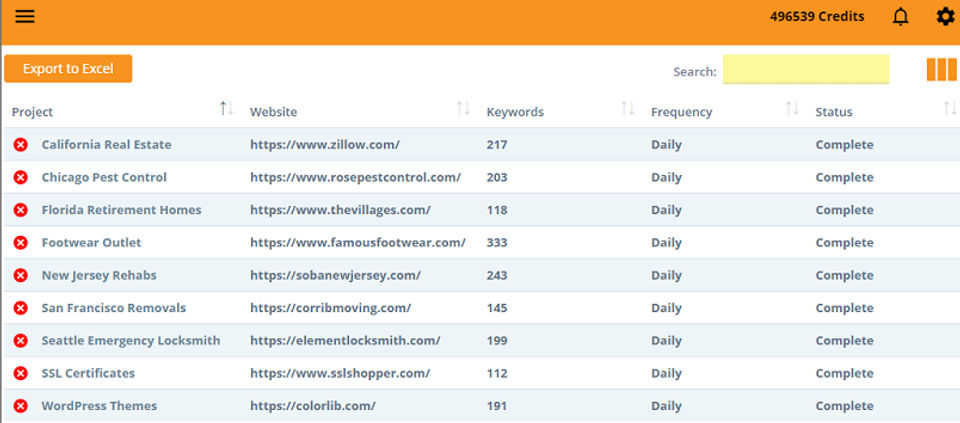Open Chicago Pest Control project
The height and width of the screenshot is (423, 960).
pos(104,178)
